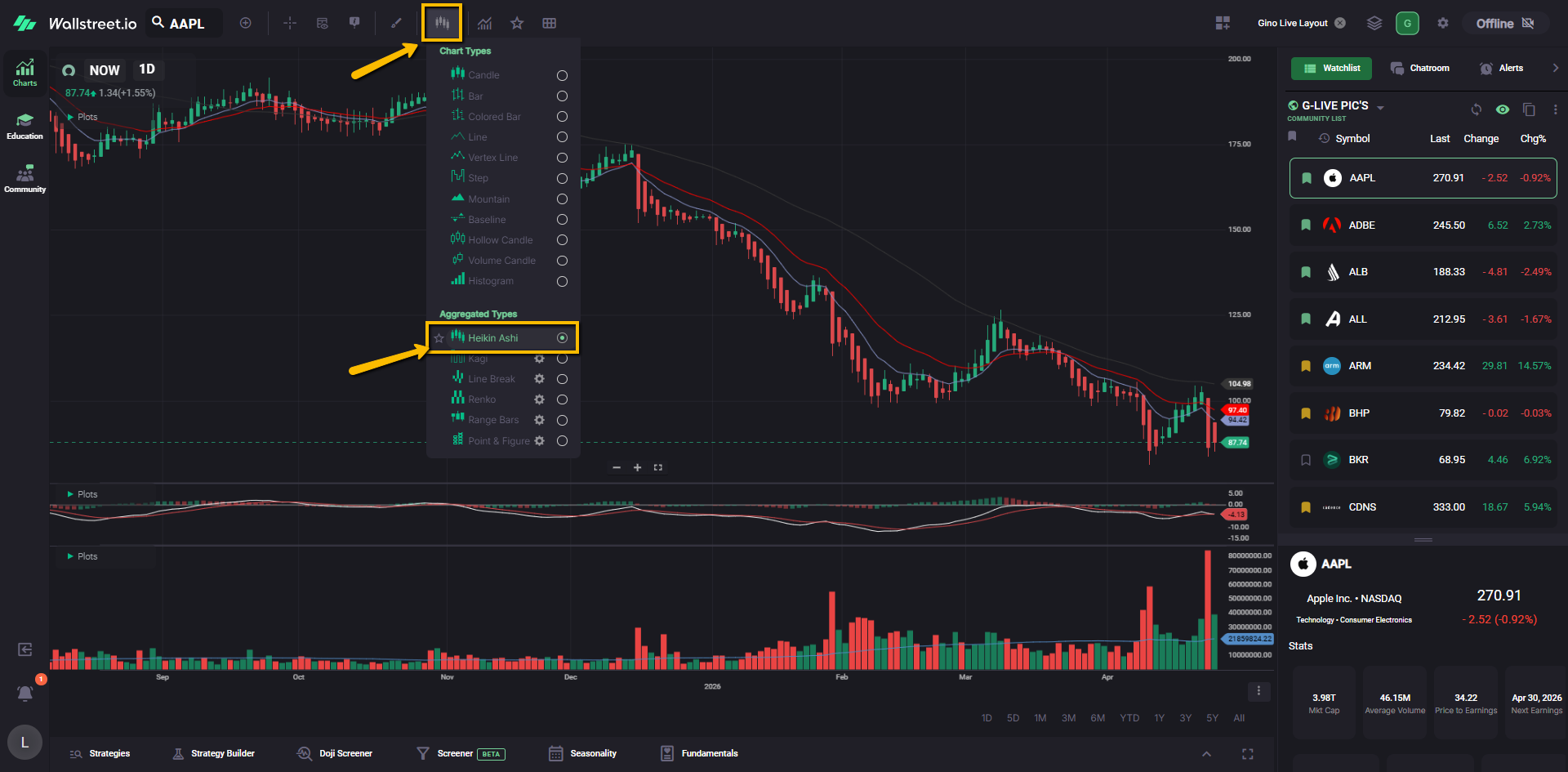
Task: Open the Doji Screener
Action: point(335,753)
